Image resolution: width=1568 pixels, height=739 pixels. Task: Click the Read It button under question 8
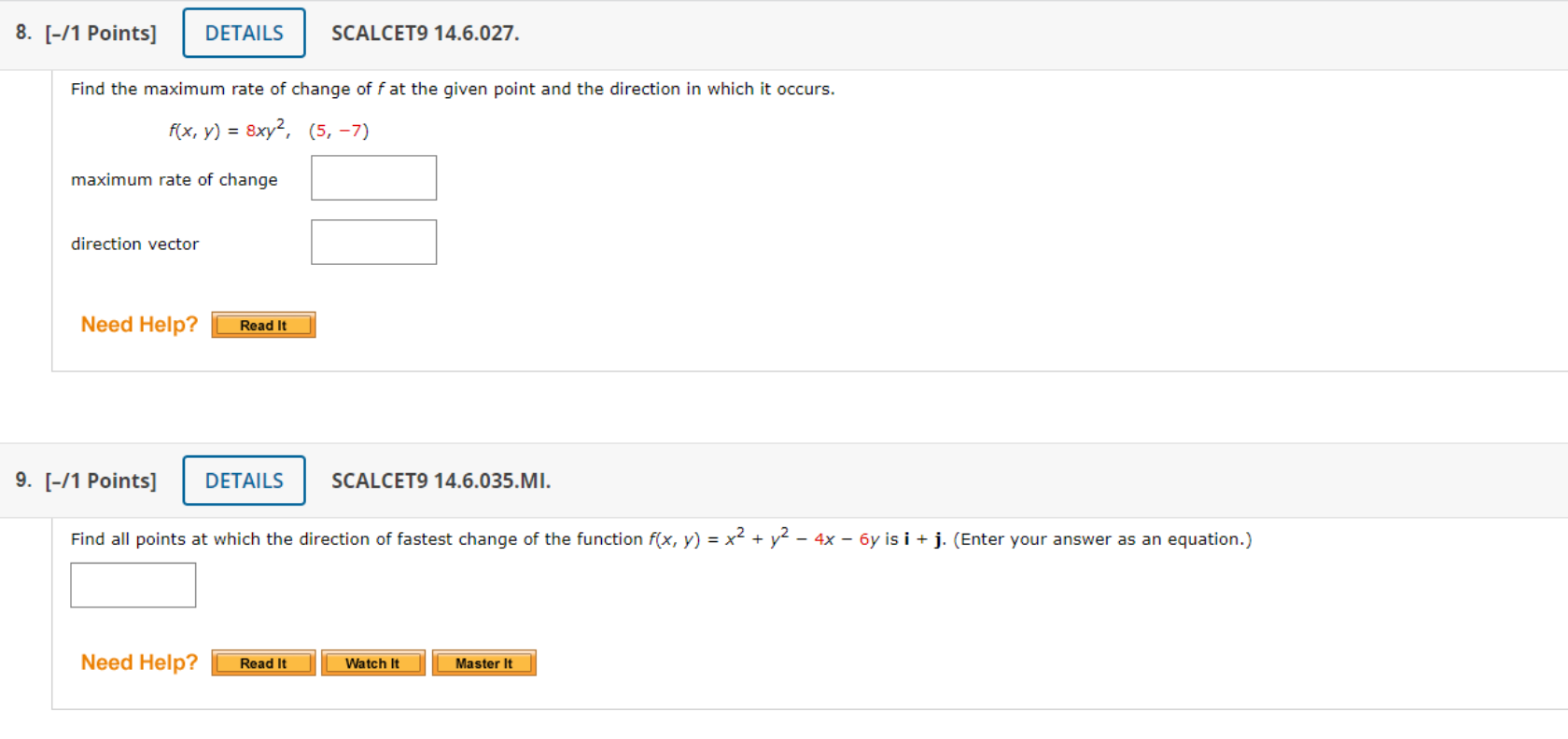(263, 325)
